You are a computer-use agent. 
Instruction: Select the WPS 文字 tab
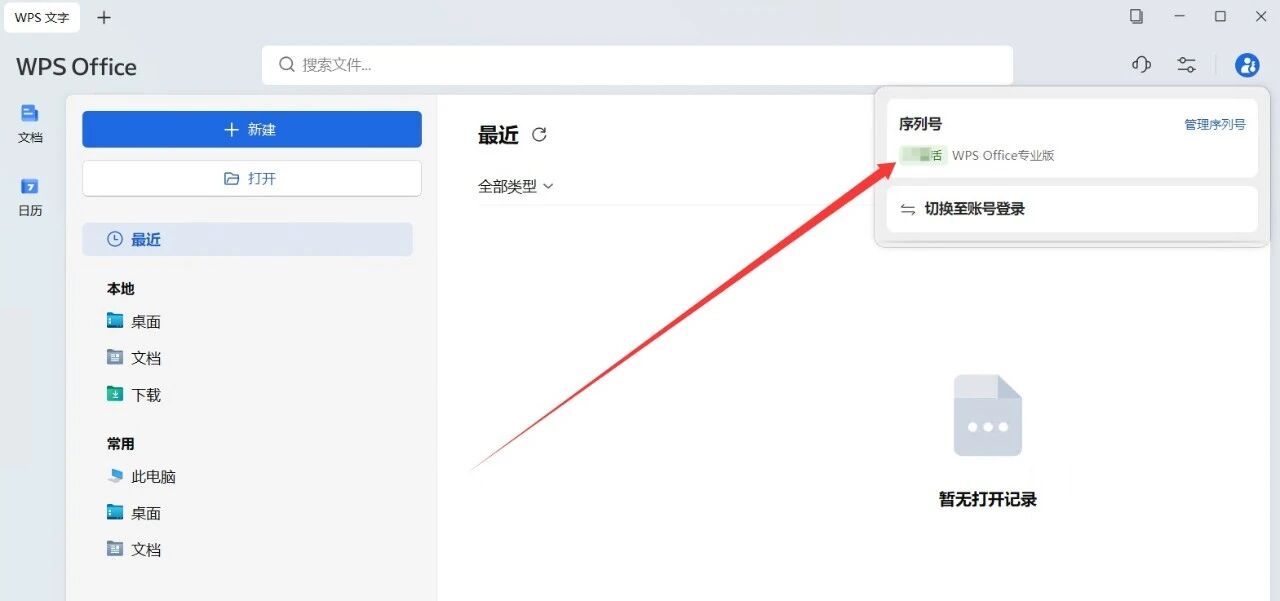click(x=42, y=17)
